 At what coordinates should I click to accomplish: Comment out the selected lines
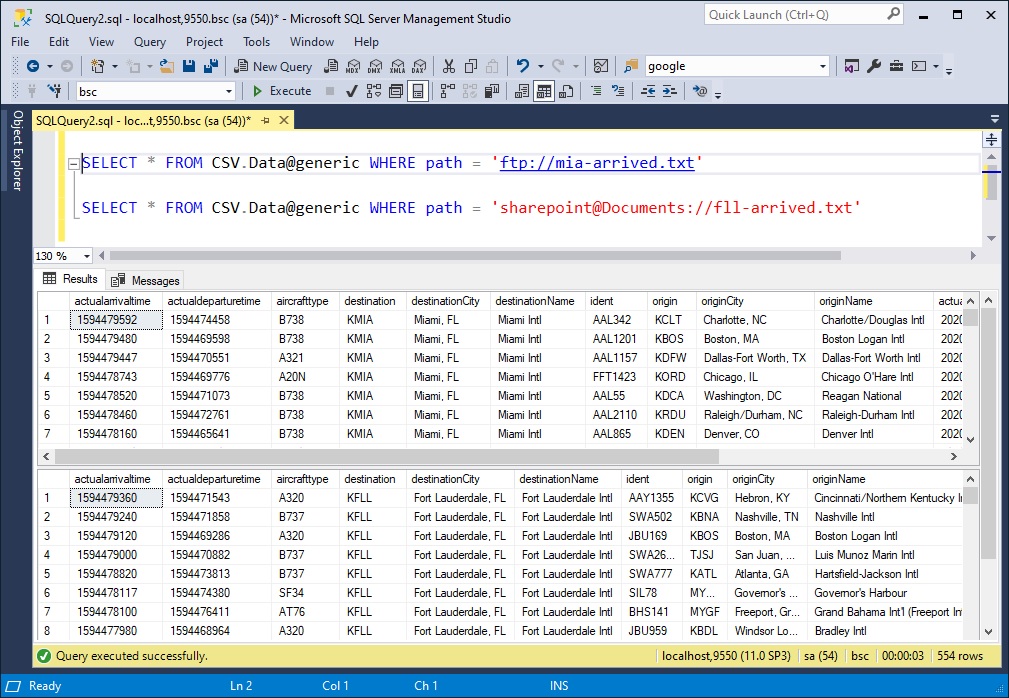(597, 91)
